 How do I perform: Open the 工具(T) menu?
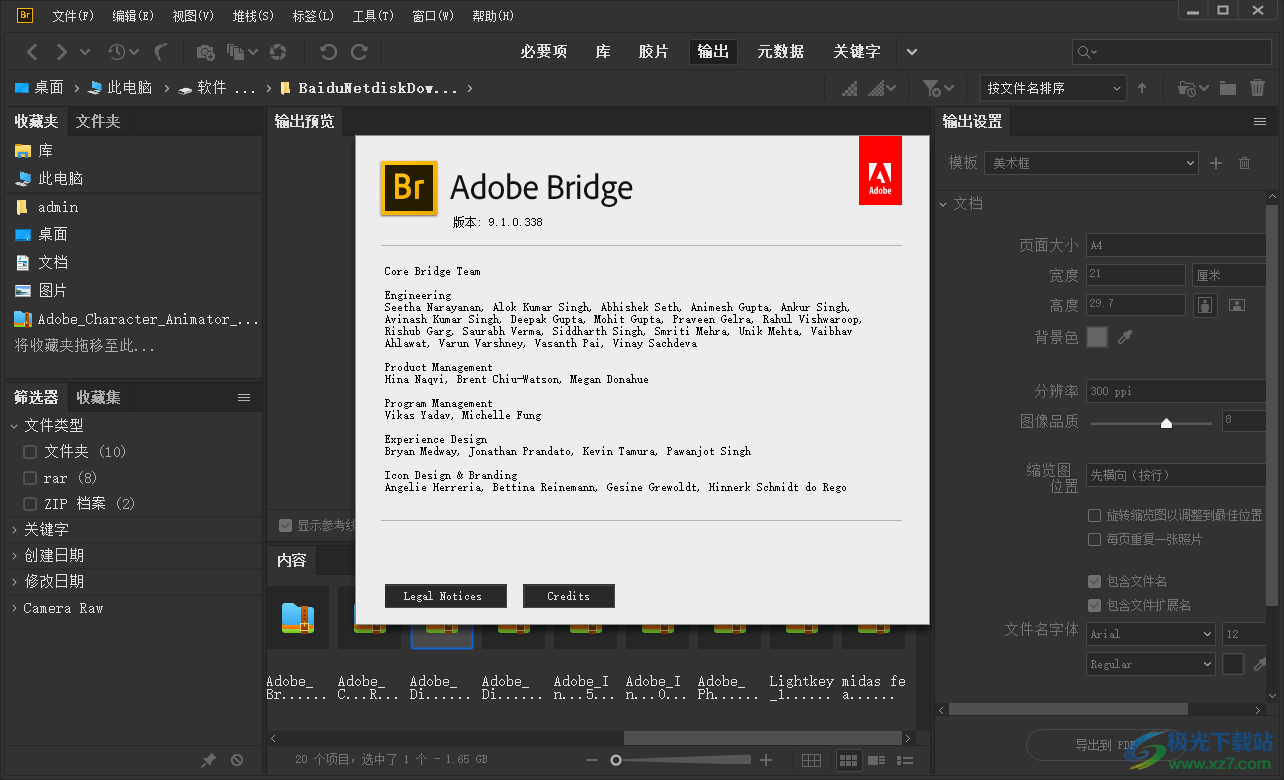(373, 16)
